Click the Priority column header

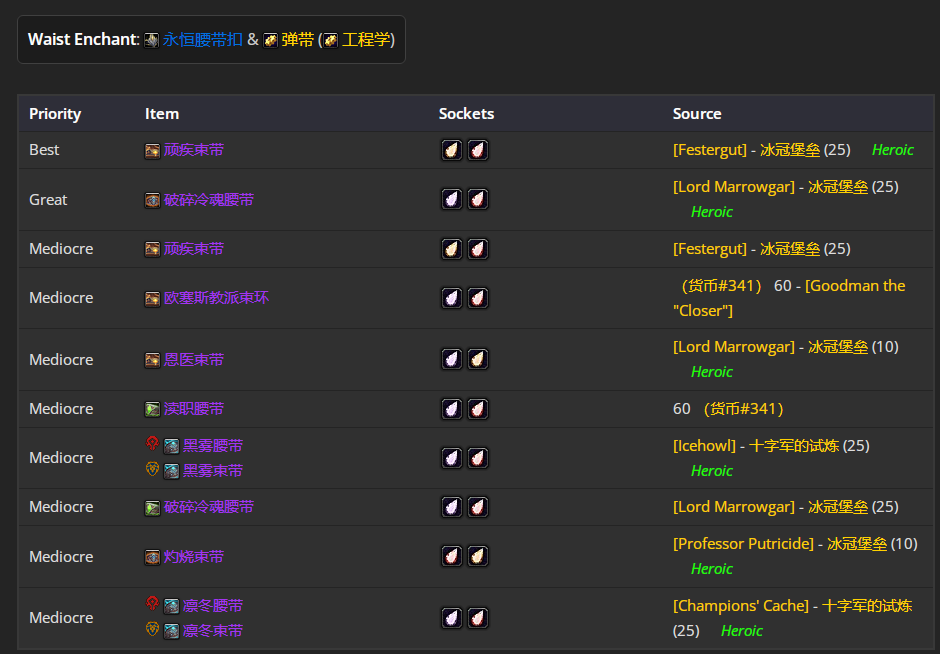coord(55,114)
